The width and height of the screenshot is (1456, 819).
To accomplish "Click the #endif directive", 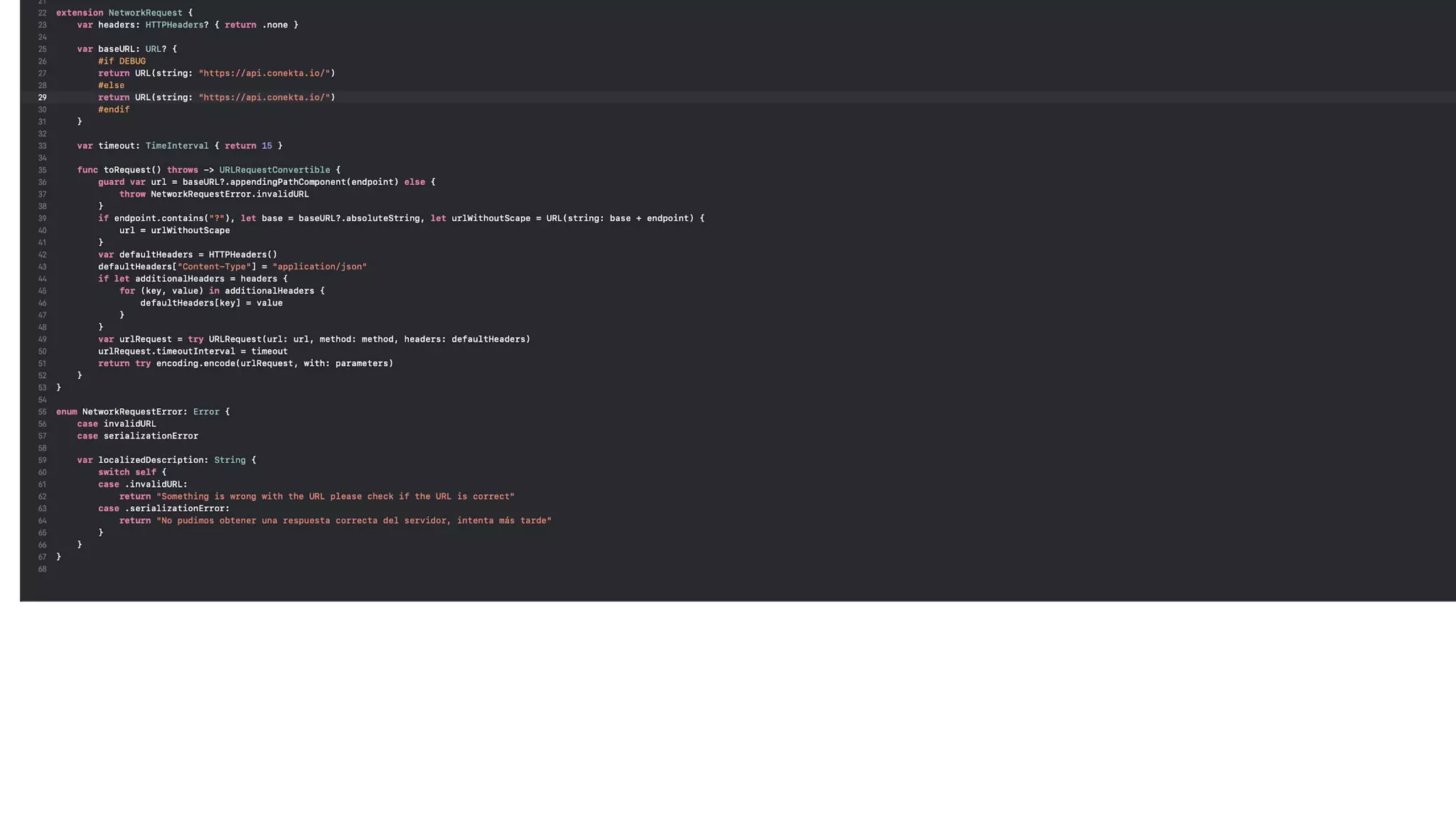I will tap(114, 109).
